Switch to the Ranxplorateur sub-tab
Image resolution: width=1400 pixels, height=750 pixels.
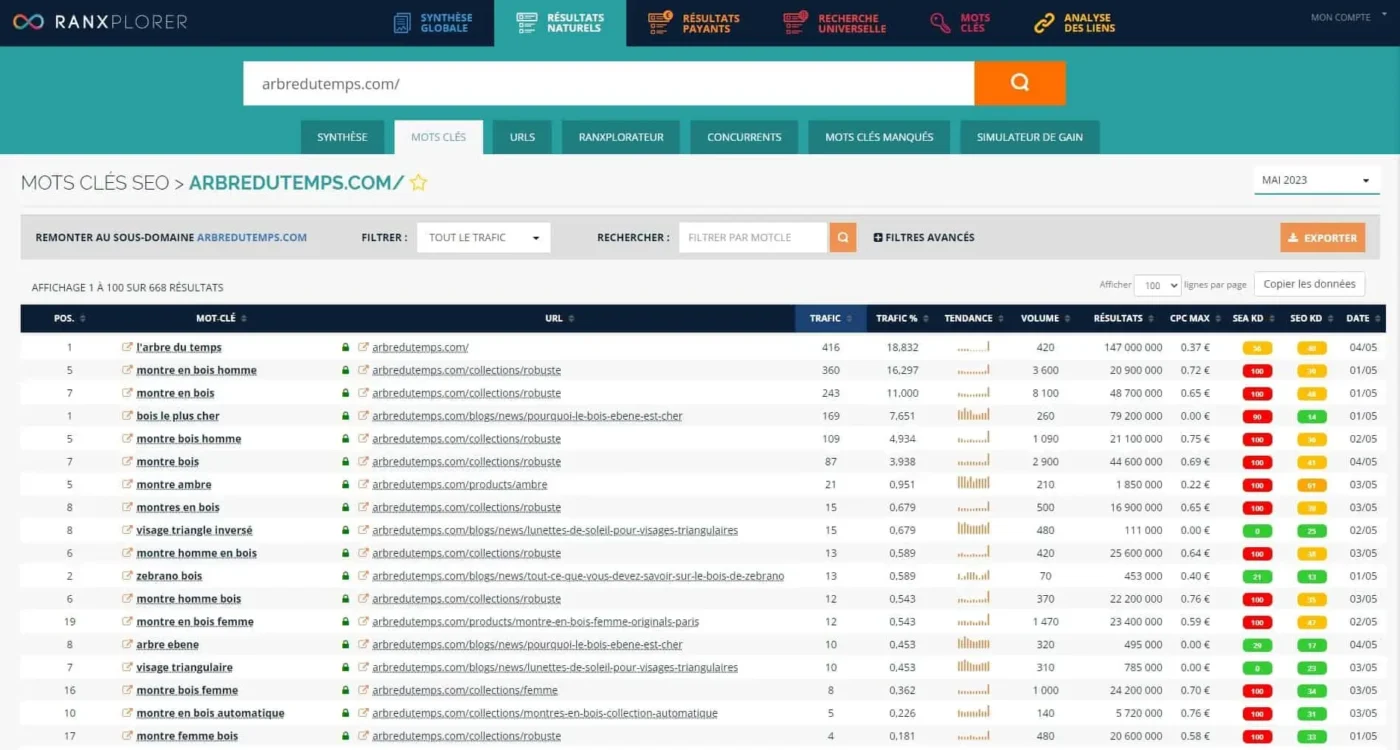[x=621, y=137]
